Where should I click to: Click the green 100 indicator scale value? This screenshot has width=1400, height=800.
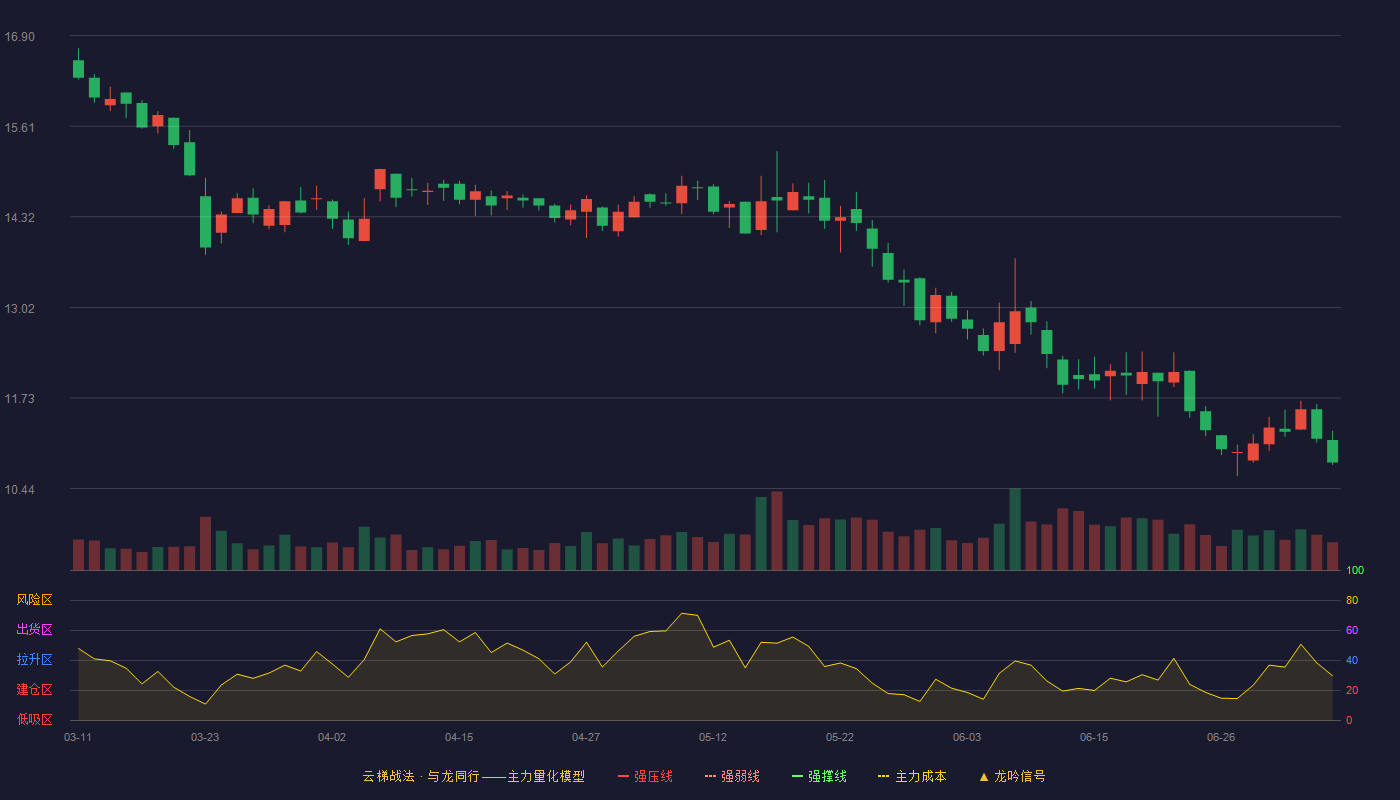click(x=1355, y=571)
